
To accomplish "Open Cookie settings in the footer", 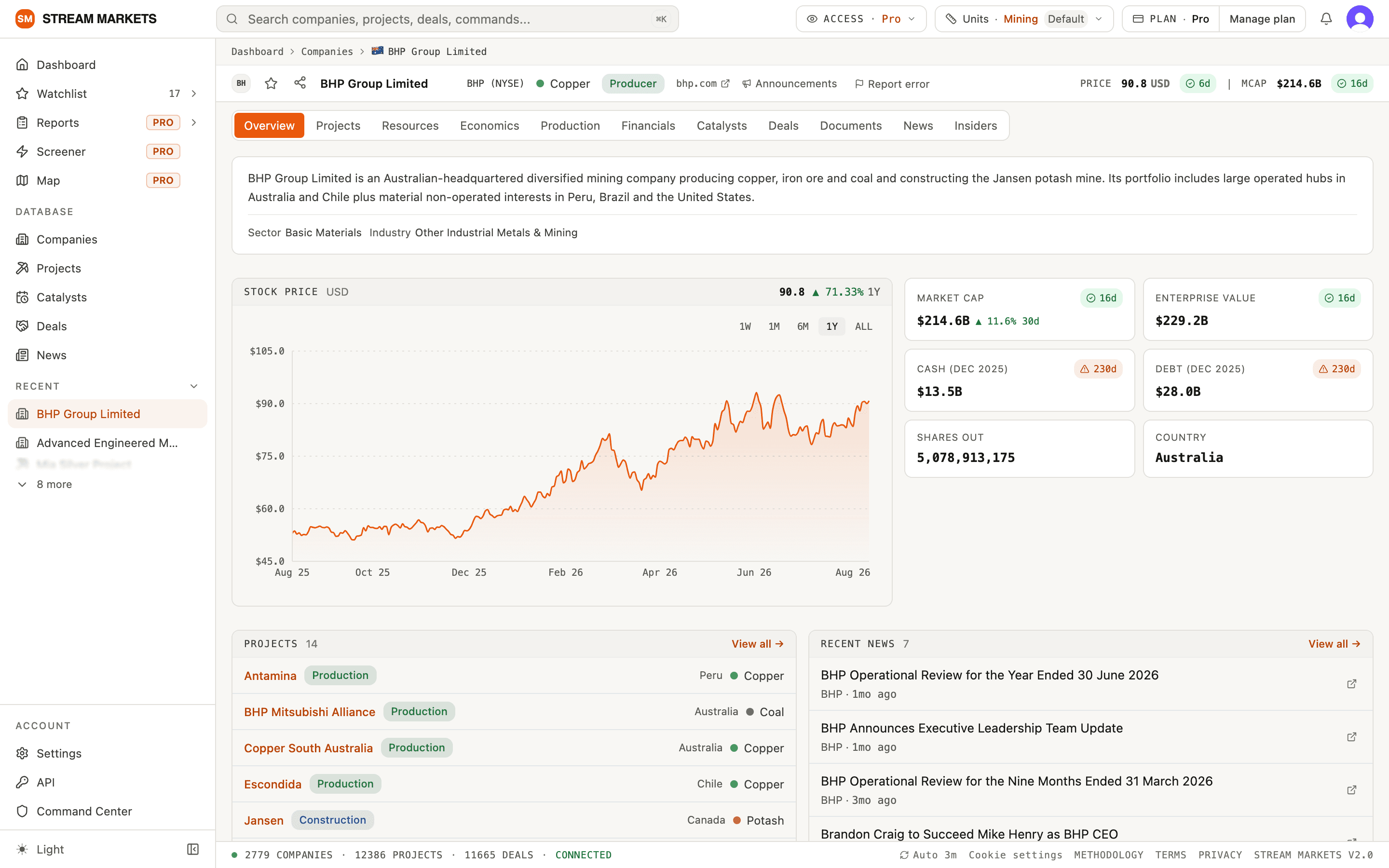I will click(x=1015, y=855).
